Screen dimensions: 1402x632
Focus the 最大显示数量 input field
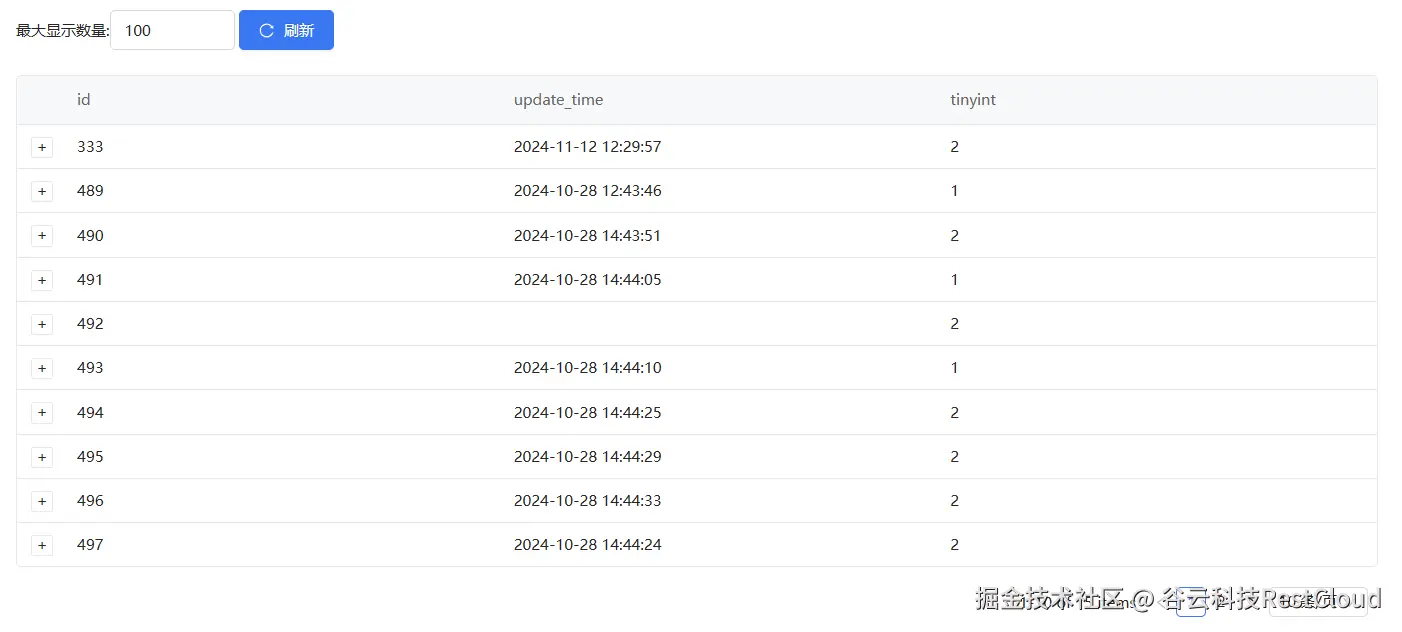pyautogui.click(x=171, y=30)
